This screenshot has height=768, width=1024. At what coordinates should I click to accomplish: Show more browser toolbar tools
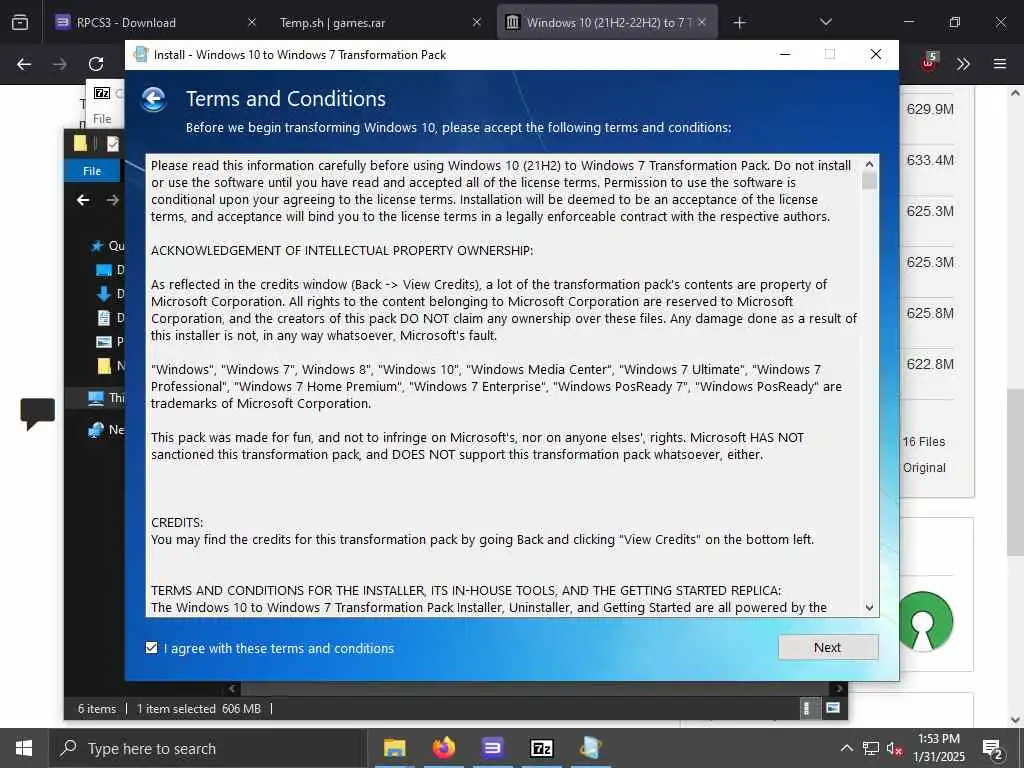click(x=963, y=64)
